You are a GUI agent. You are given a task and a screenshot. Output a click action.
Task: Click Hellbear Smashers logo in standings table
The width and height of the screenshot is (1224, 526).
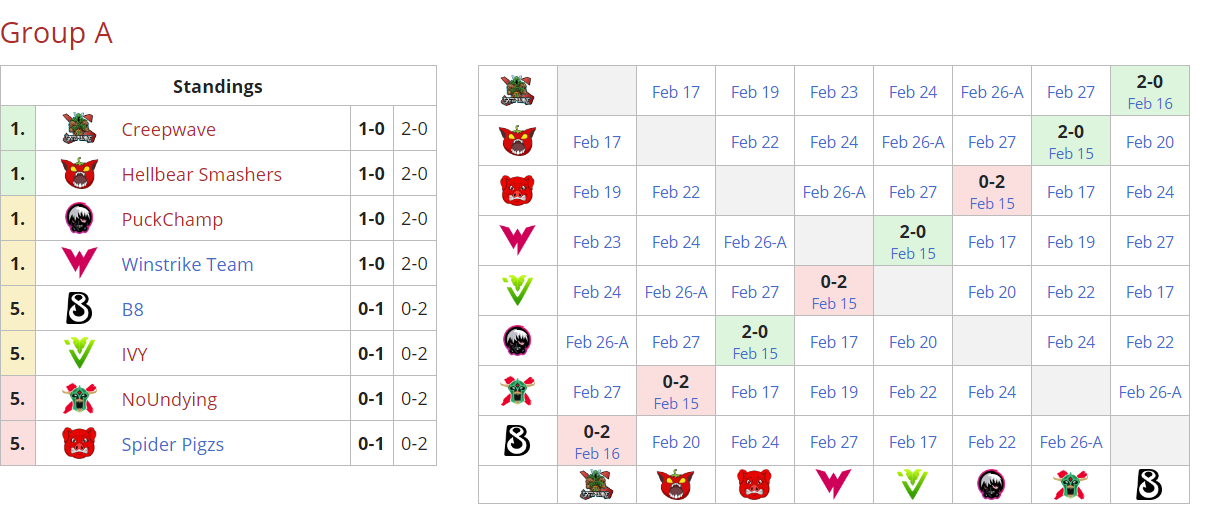tap(78, 174)
